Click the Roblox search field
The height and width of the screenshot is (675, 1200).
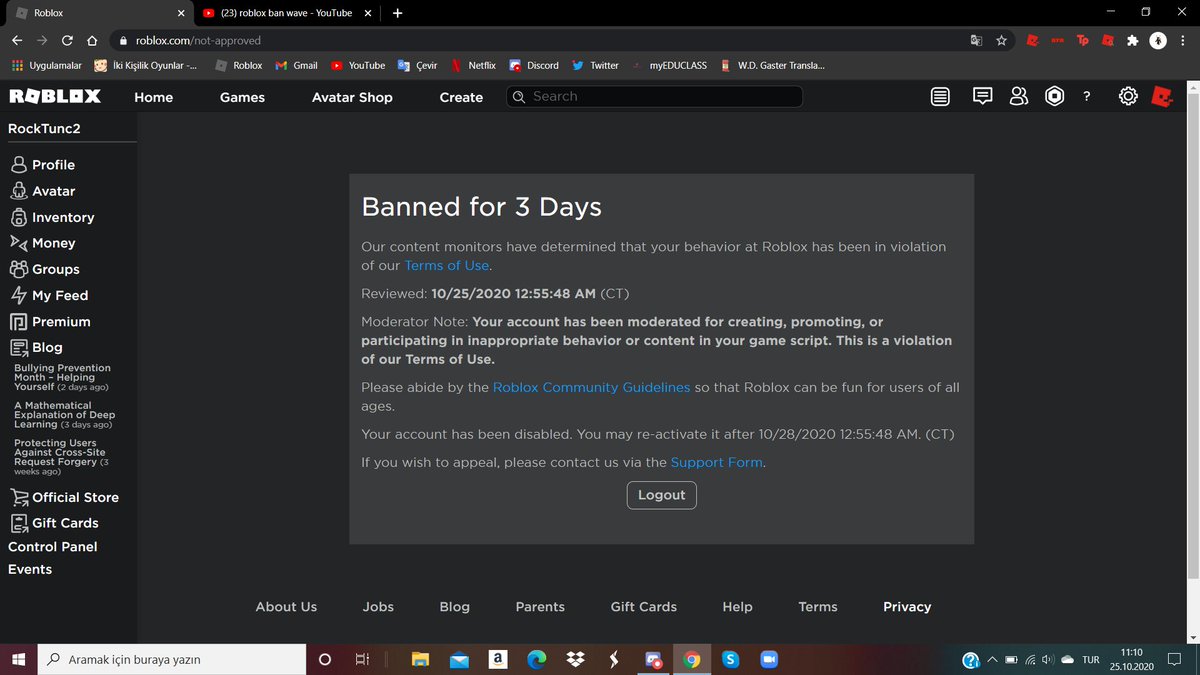tap(654, 97)
